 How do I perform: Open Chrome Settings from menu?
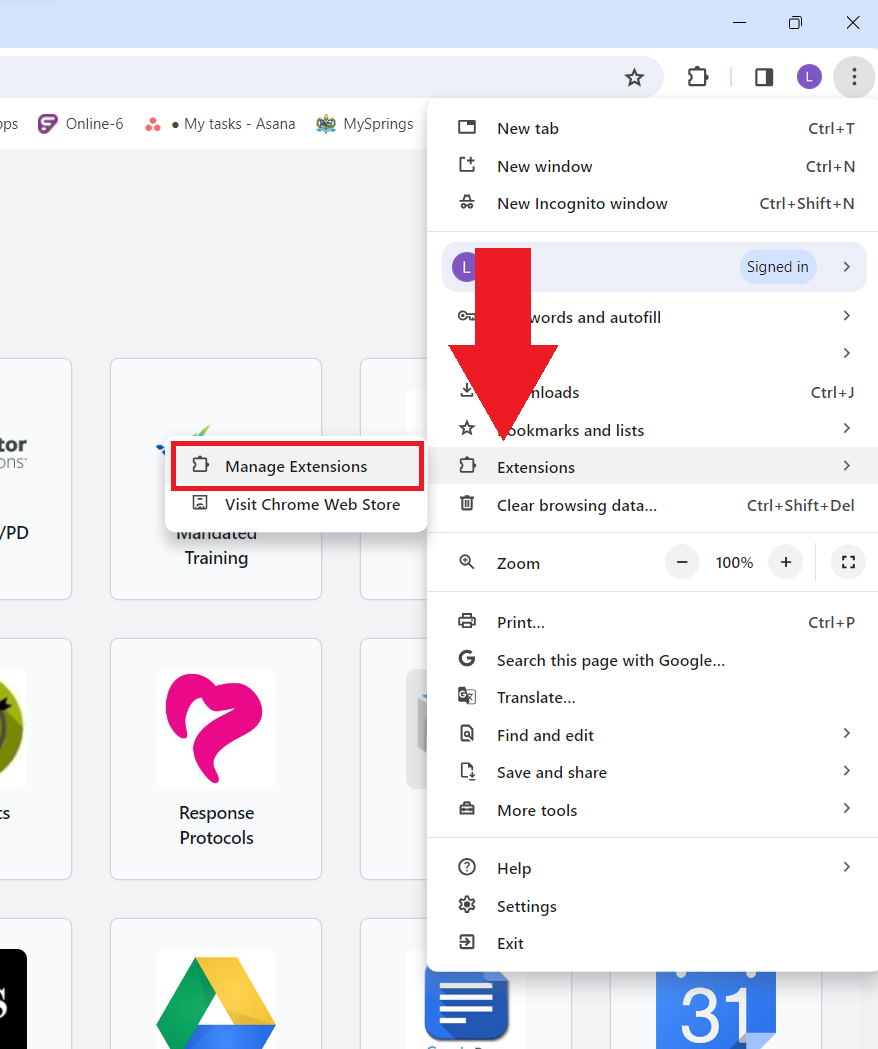click(x=526, y=906)
